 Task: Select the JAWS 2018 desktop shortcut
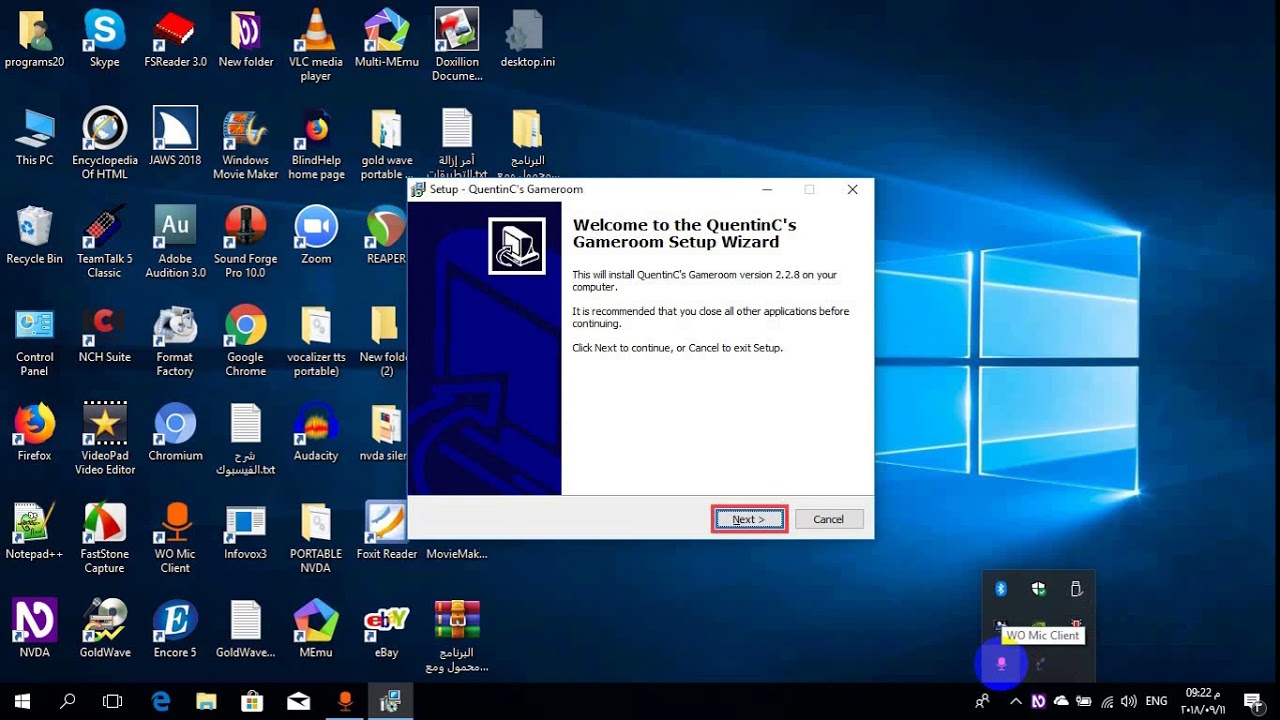coord(175,137)
